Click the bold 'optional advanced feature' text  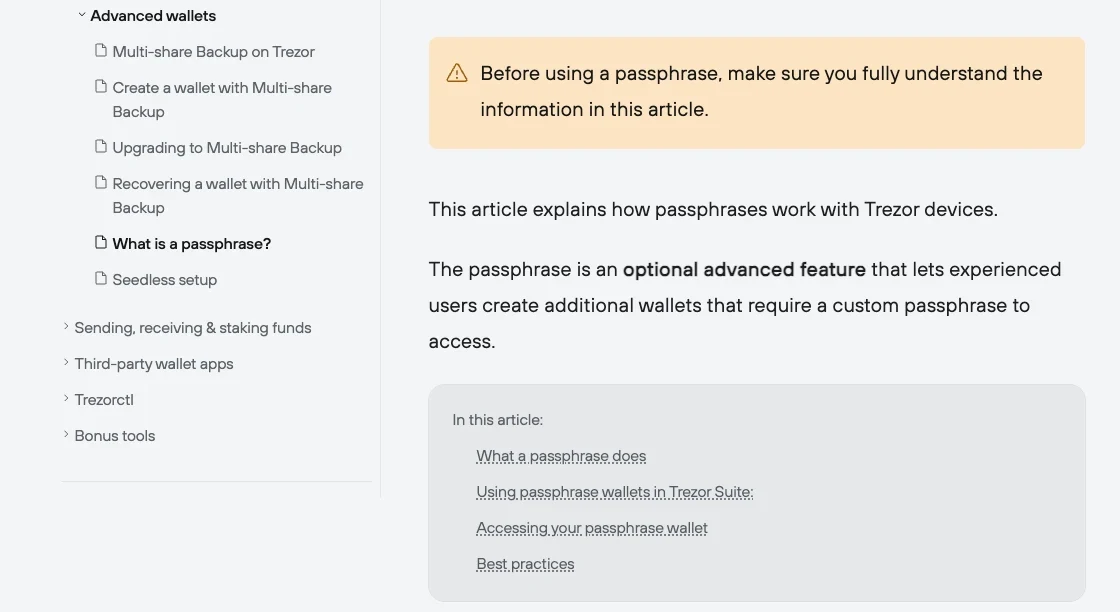(744, 269)
